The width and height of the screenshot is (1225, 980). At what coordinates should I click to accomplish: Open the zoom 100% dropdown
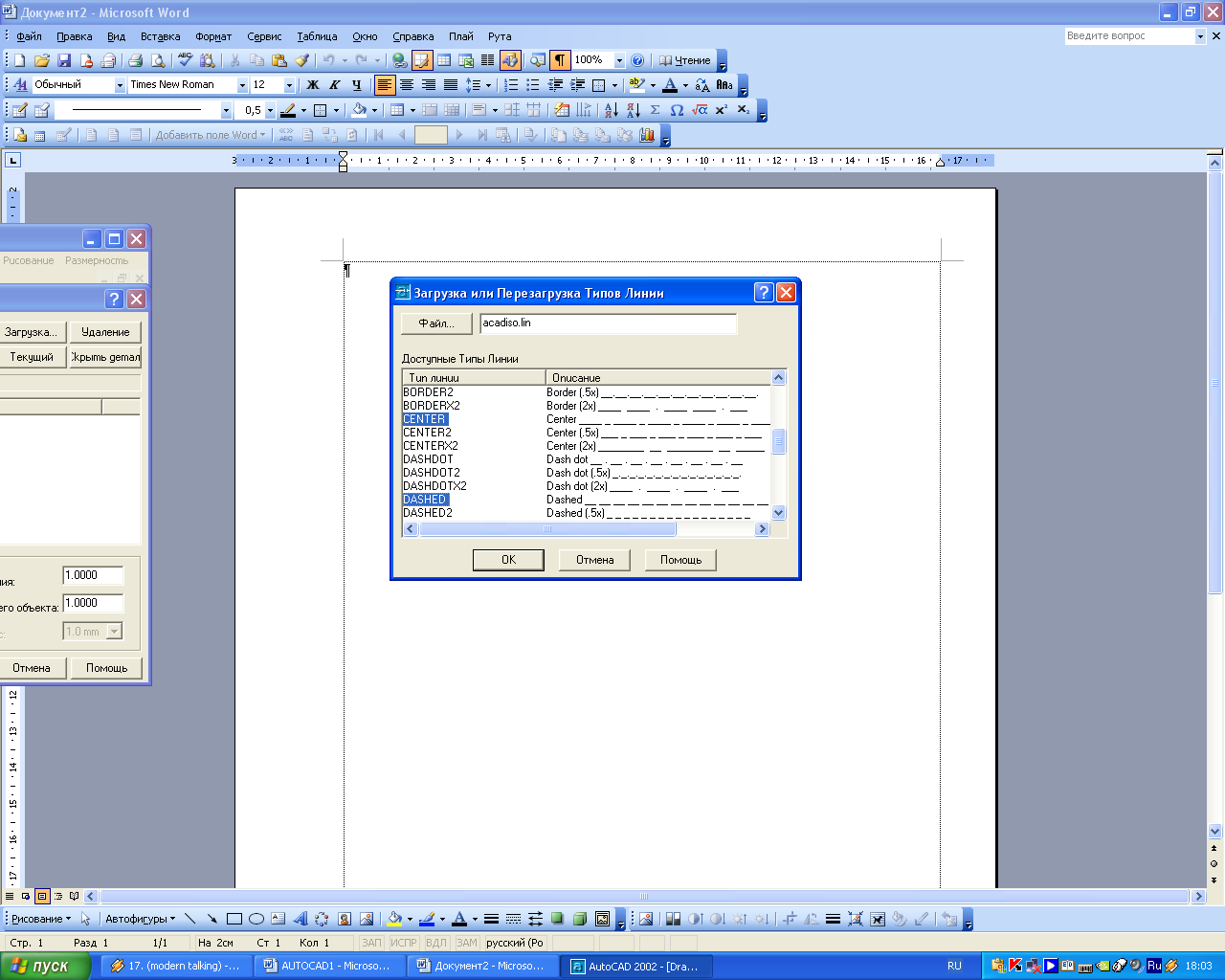619,60
